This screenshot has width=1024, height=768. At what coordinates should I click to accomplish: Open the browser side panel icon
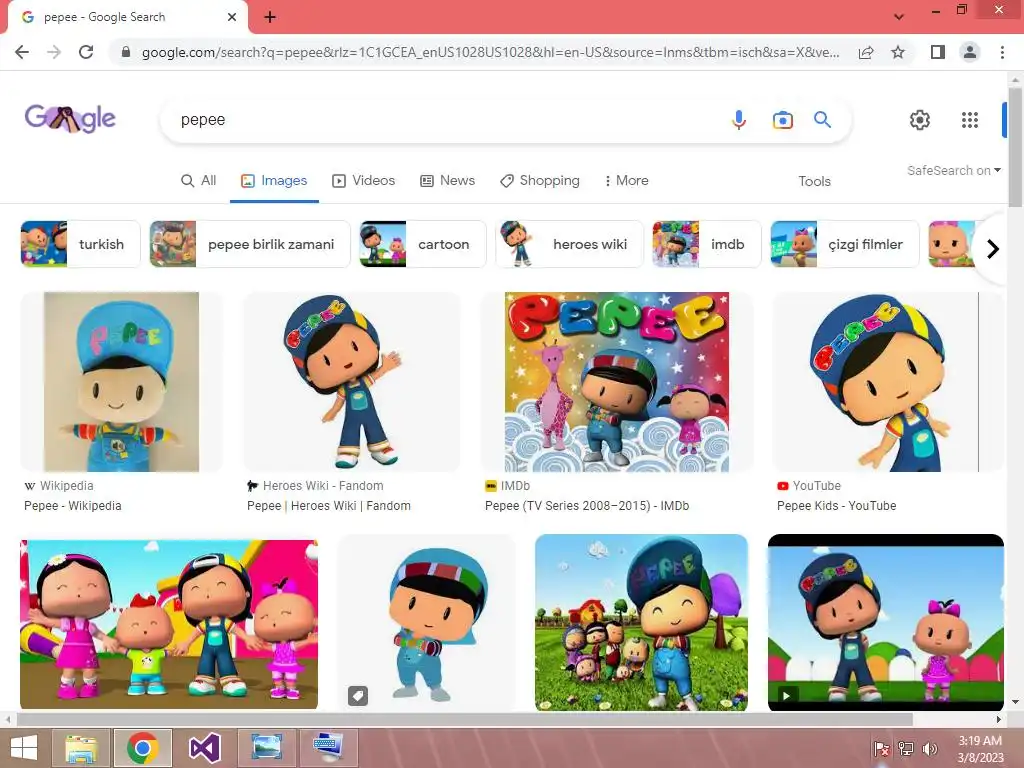point(938,52)
